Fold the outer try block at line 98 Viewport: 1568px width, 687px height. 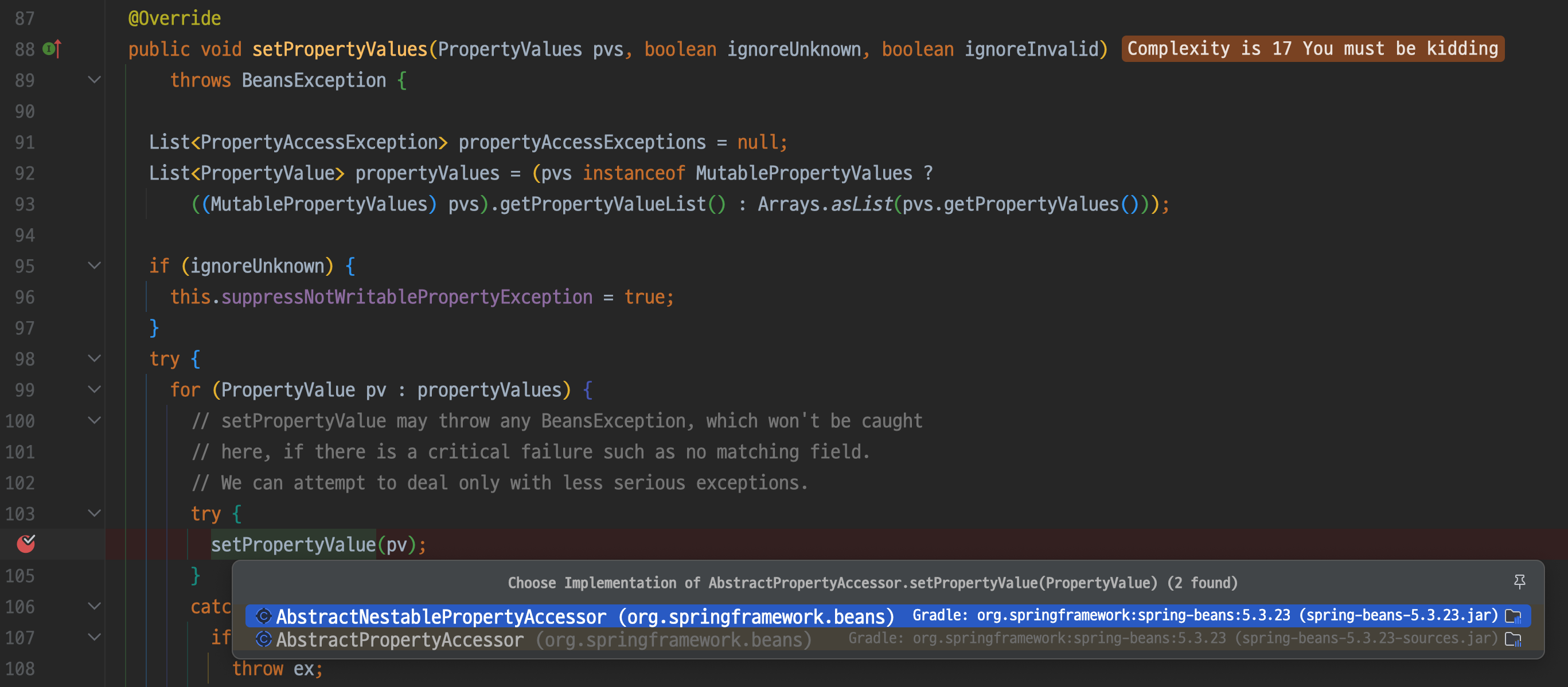[95, 358]
